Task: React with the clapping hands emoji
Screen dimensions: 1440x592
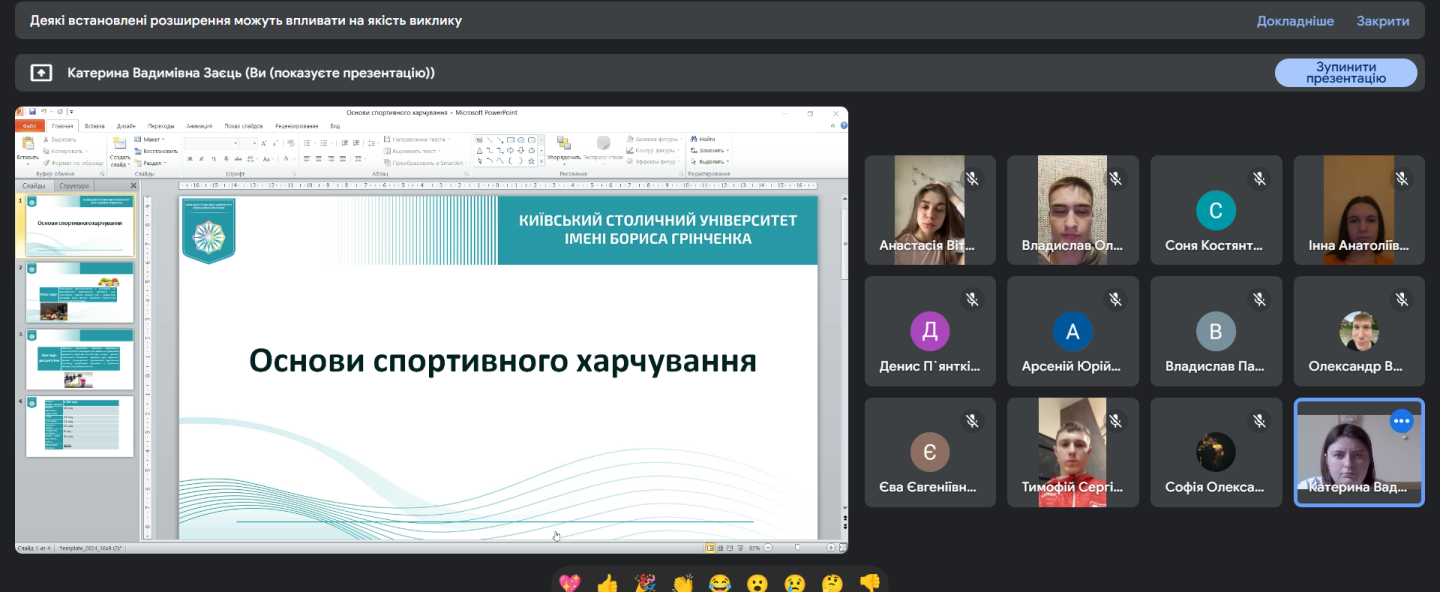Action: click(x=683, y=583)
